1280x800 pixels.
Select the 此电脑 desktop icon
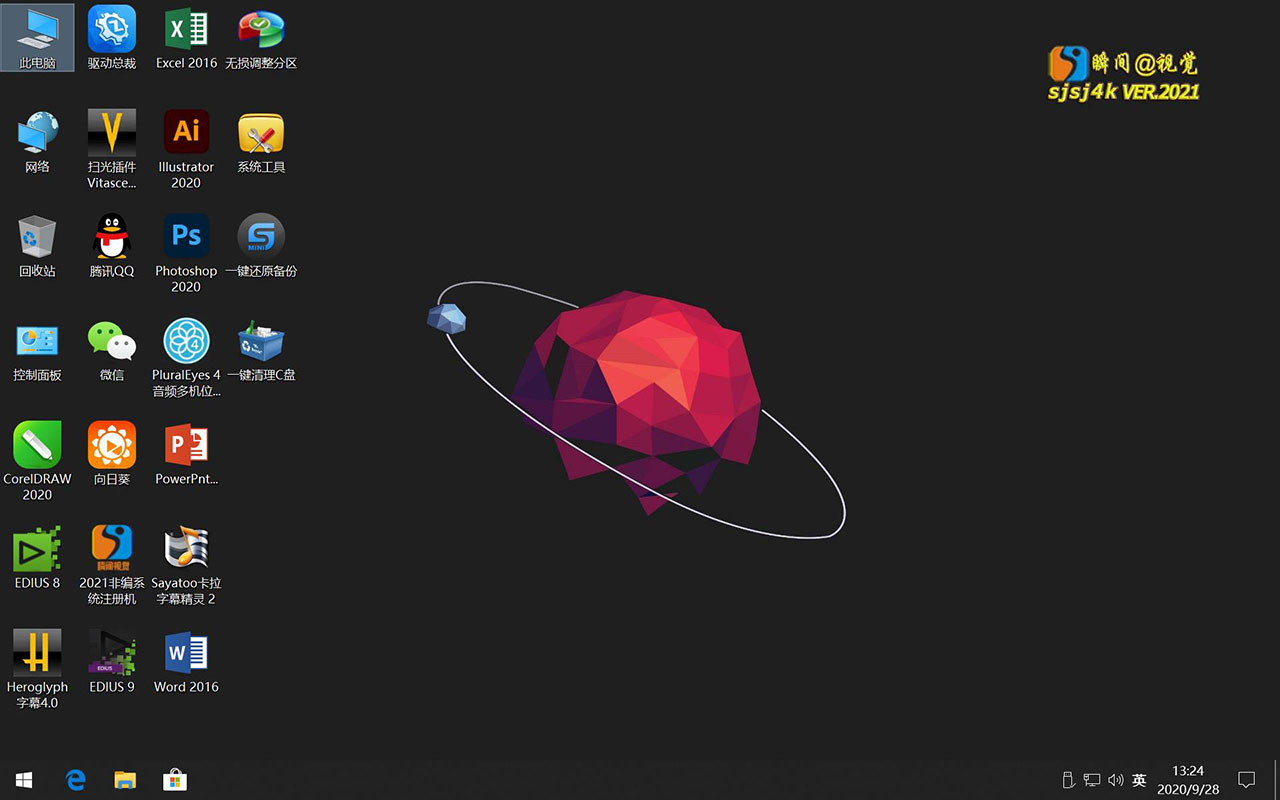(37, 38)
